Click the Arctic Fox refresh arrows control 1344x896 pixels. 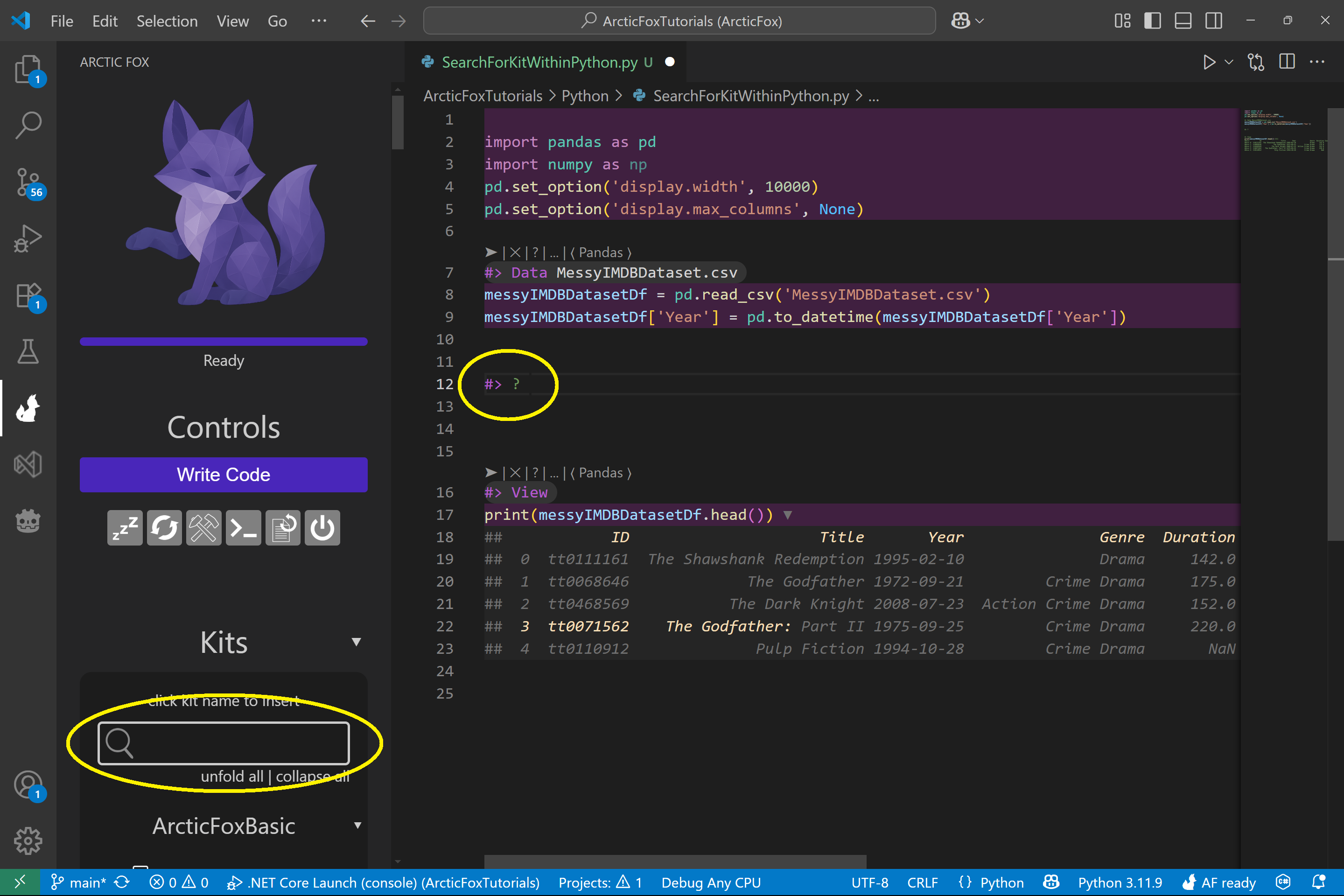click(x=164, y=528)
